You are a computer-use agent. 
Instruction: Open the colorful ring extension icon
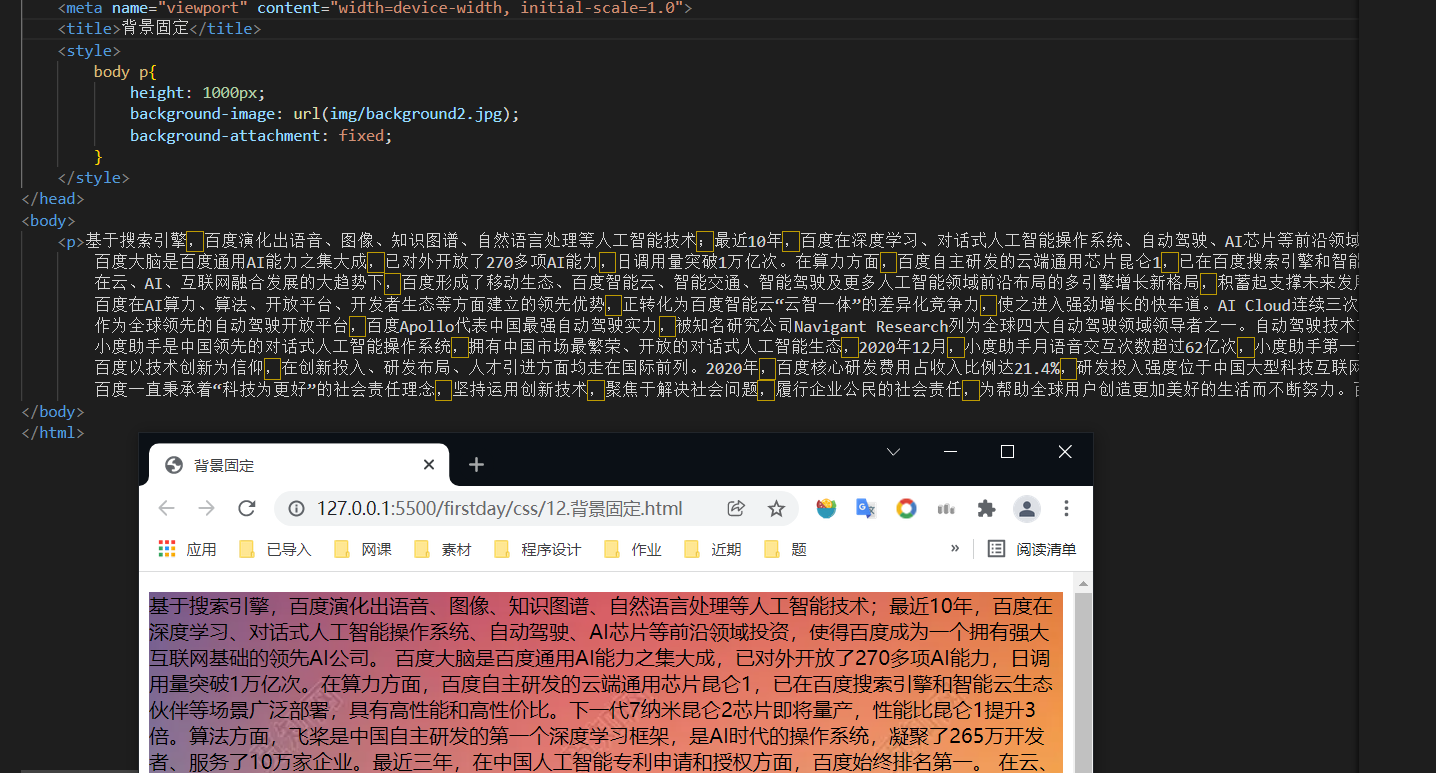[x=906, y=508]
